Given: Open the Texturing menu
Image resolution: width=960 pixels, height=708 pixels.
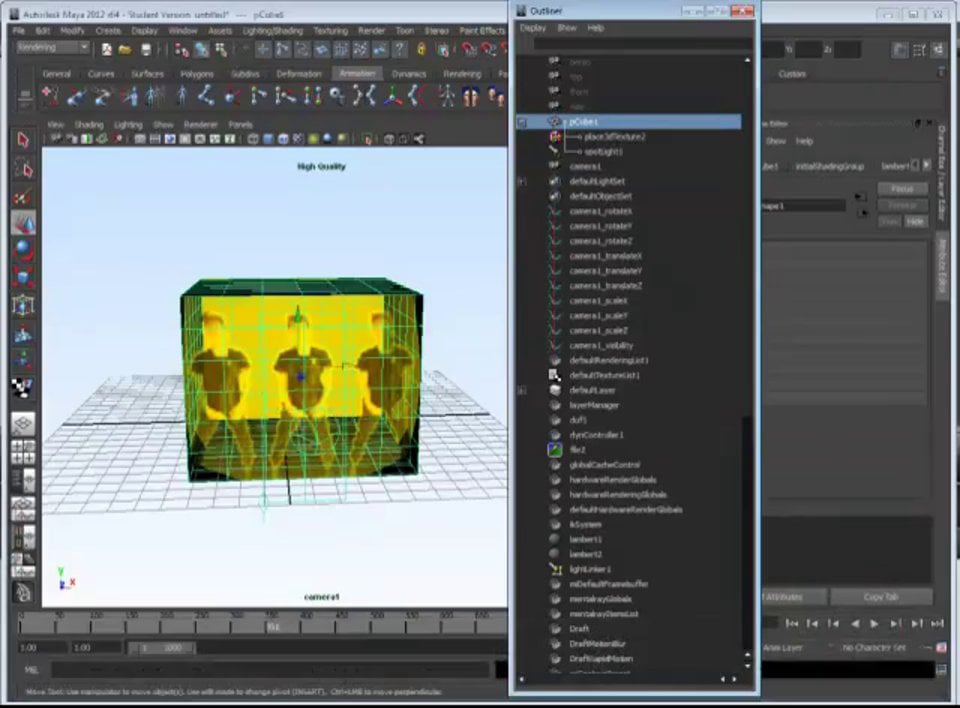Looking at the screenshot, I should click(x=331, y=31).
